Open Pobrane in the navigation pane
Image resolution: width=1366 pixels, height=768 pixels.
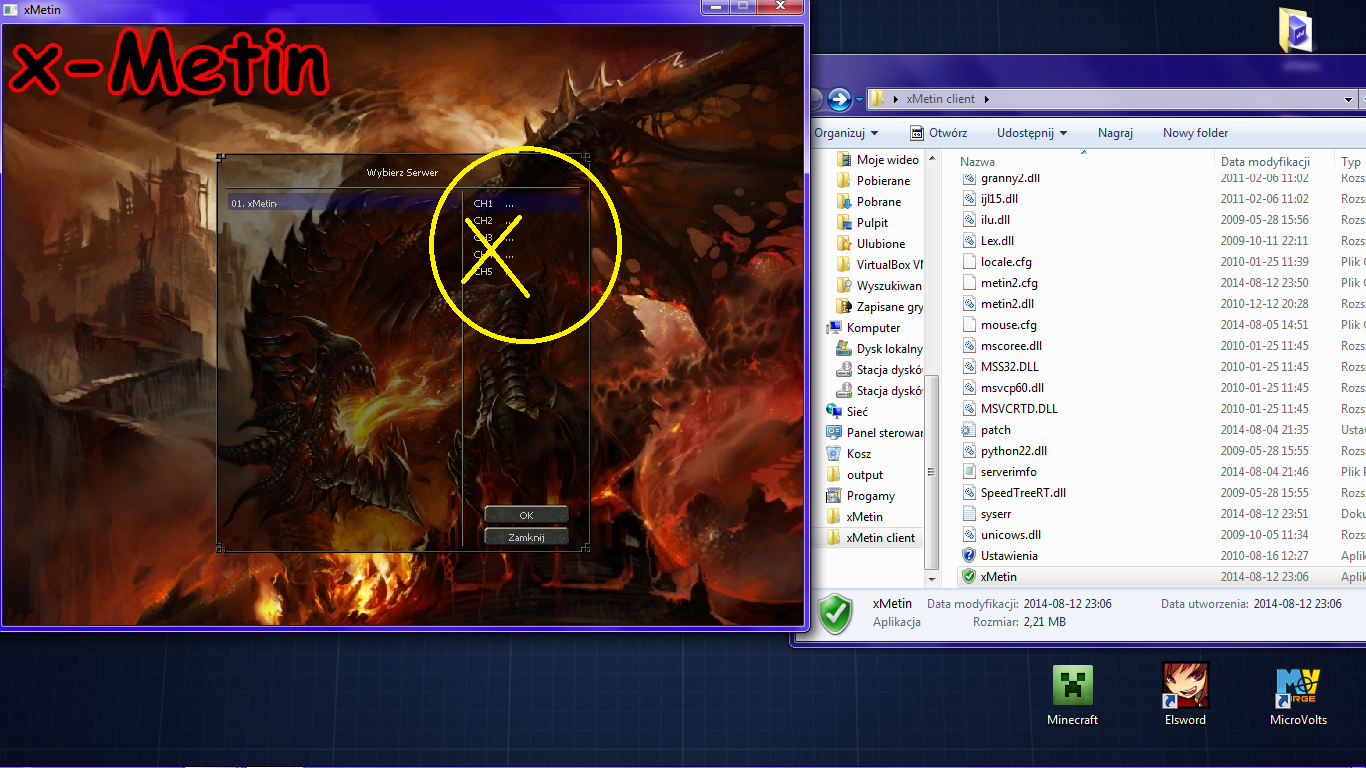(879, 202)
